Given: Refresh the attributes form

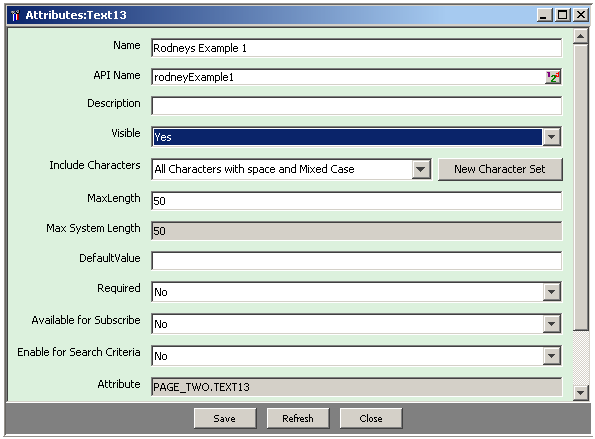Looking at the screenshot, I should coord(298,418).
